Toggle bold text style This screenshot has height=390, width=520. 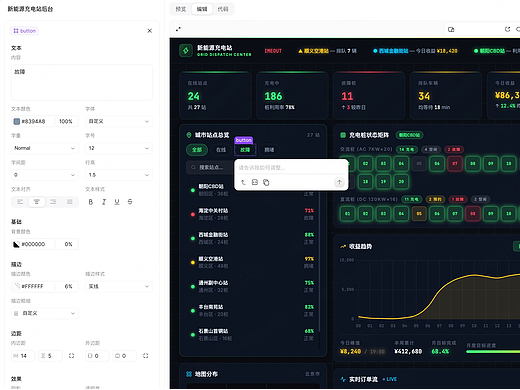91,202
